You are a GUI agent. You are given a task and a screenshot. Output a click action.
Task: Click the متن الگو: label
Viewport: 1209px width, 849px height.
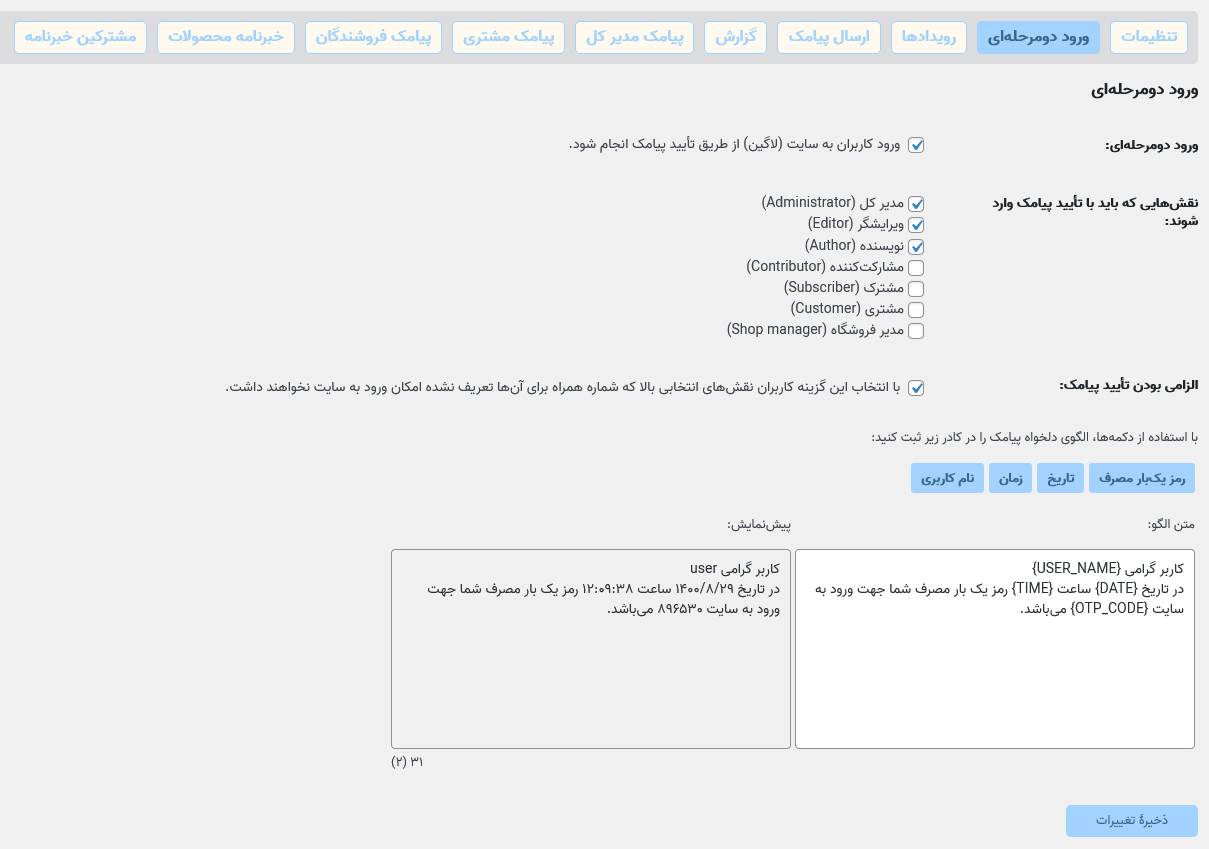pyautogui.click(x=1171, y=524)
